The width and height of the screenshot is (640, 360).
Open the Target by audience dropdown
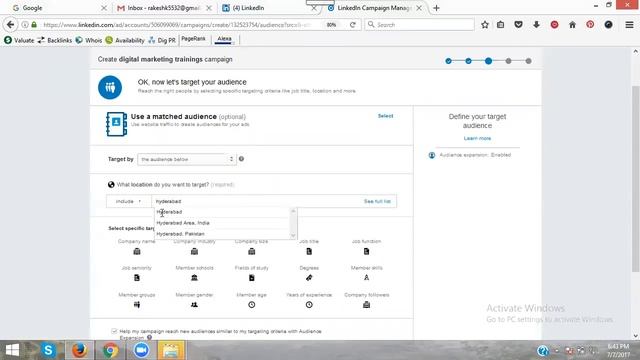tap(187, 159)
